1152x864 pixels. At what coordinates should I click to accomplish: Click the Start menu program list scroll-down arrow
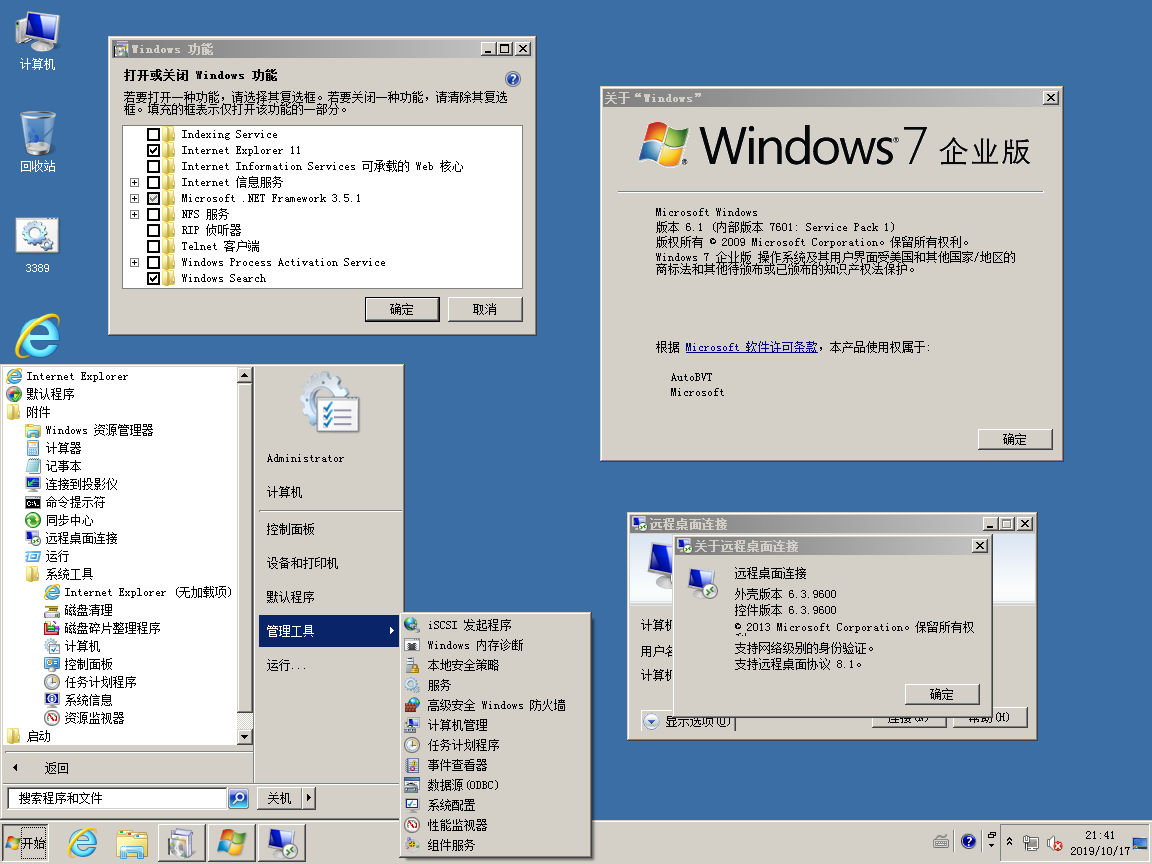click(244, 737)
